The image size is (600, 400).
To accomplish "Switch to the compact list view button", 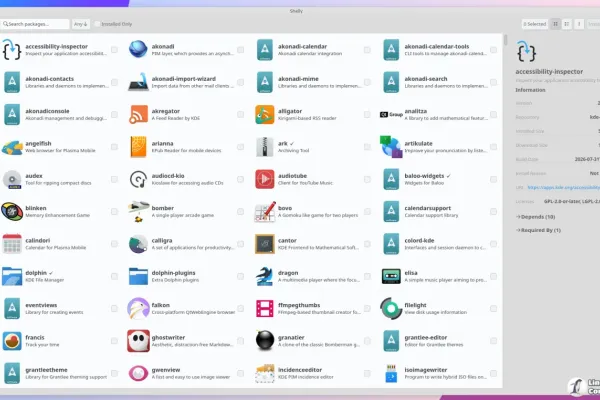I will pyautogui.click(x=567, y=24).
